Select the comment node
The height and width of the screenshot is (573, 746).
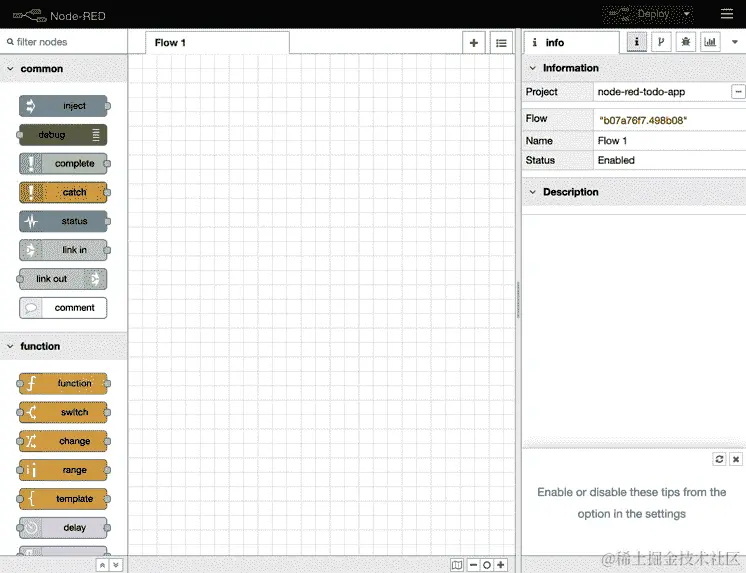click(x=63, y=308)
